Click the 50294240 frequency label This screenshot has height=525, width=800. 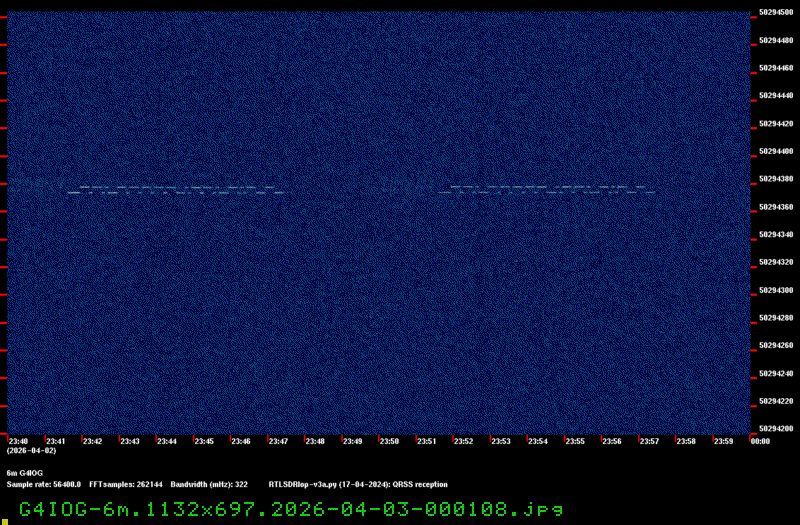tap(776, 373)
